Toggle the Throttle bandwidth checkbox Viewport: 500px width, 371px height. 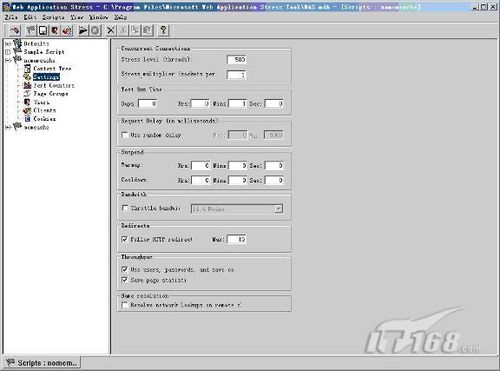pos(125,208)
